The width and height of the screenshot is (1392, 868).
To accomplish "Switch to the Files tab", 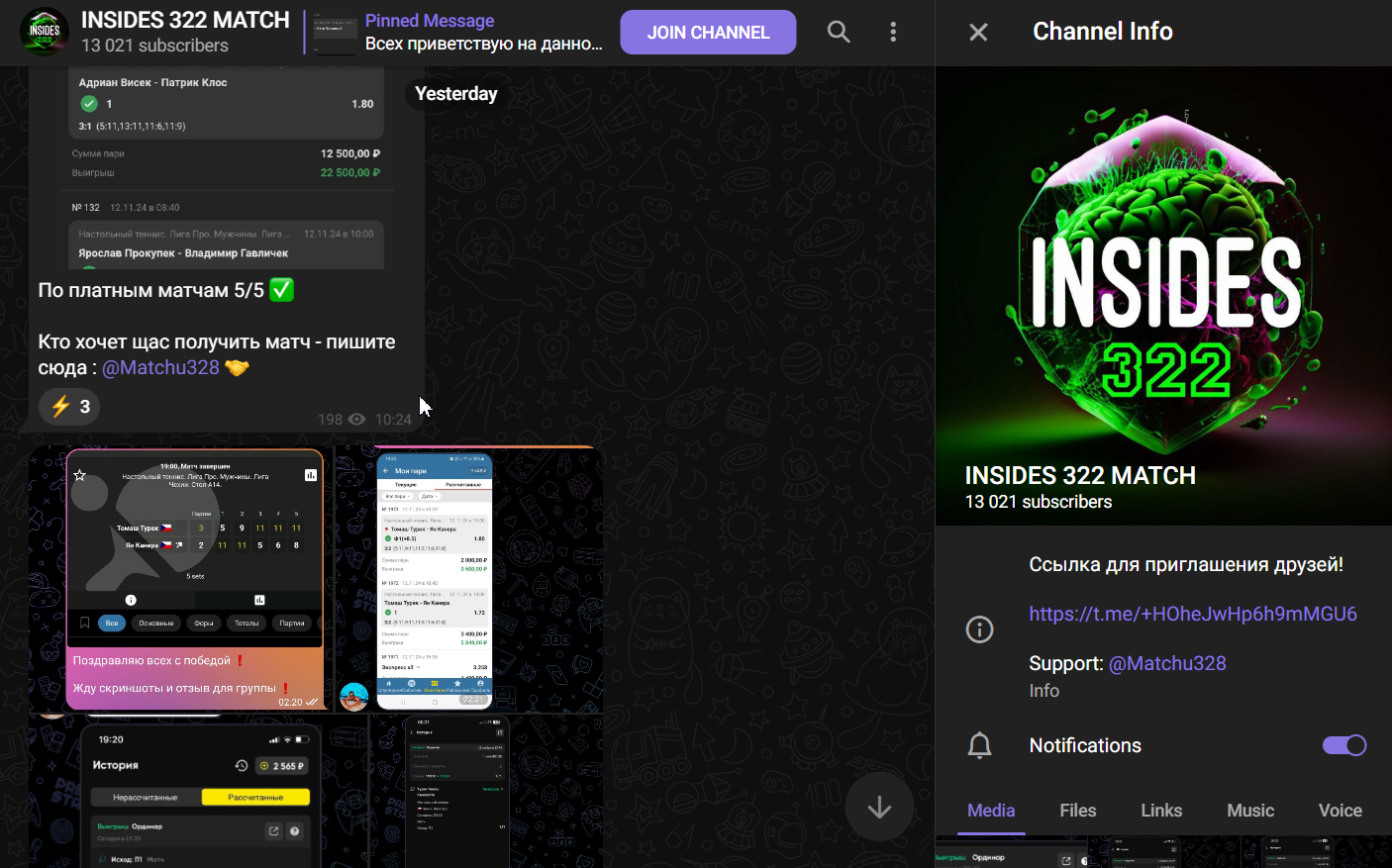I will coord(1078,811).
